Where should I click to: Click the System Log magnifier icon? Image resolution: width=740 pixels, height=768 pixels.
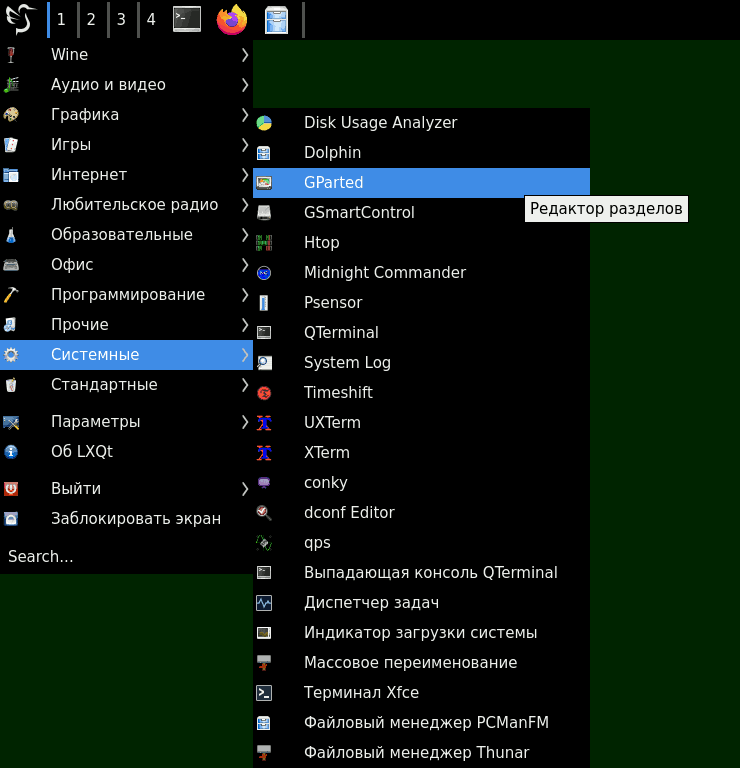click(264, 363)
